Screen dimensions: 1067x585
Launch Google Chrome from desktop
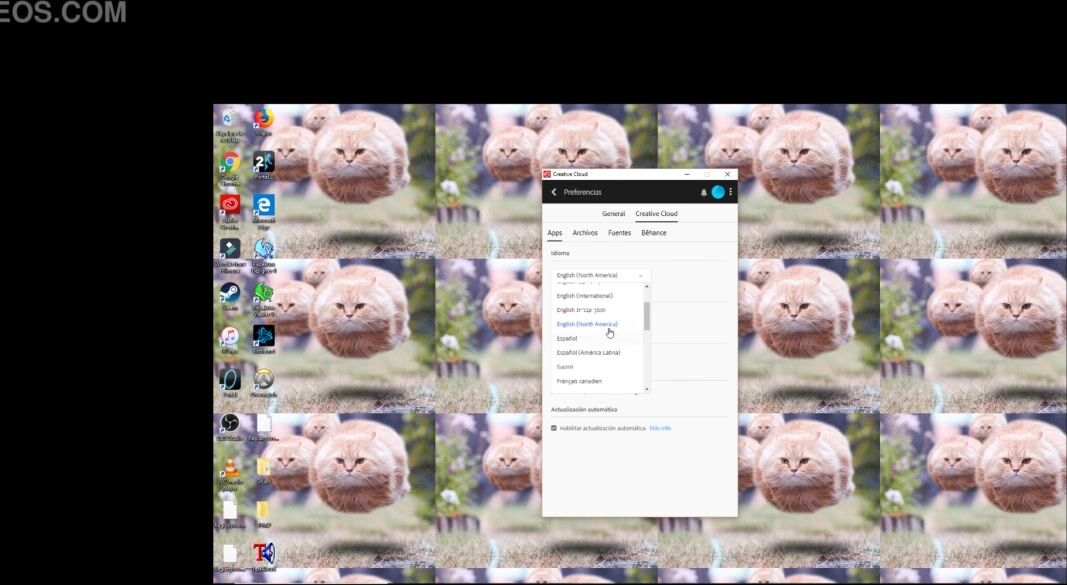pos(230,163)
